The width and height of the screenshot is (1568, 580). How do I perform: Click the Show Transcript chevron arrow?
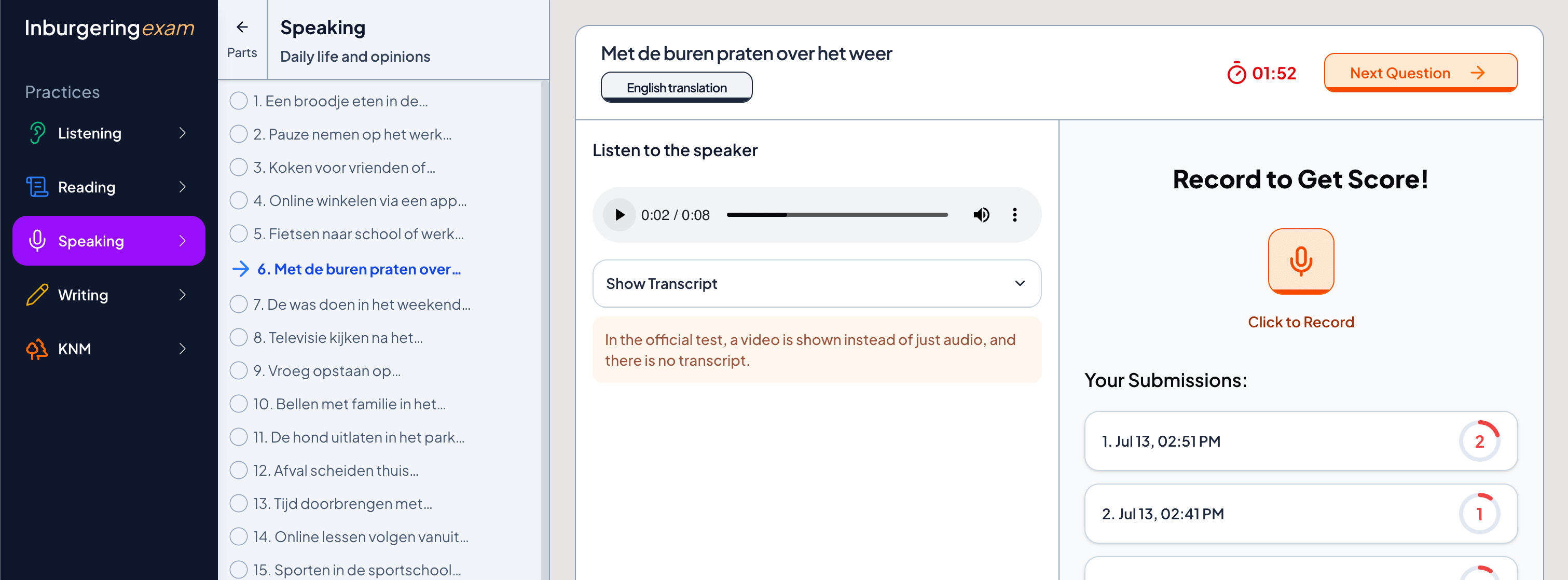1020,284
